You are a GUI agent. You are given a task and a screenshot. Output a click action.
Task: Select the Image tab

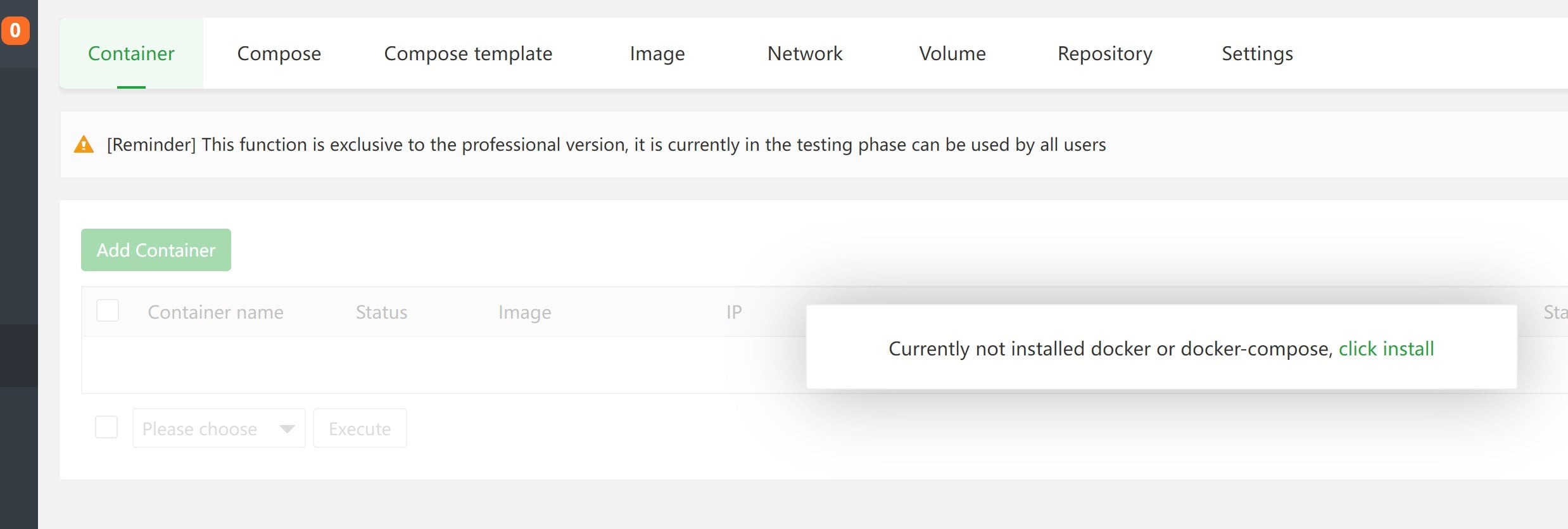657,54
